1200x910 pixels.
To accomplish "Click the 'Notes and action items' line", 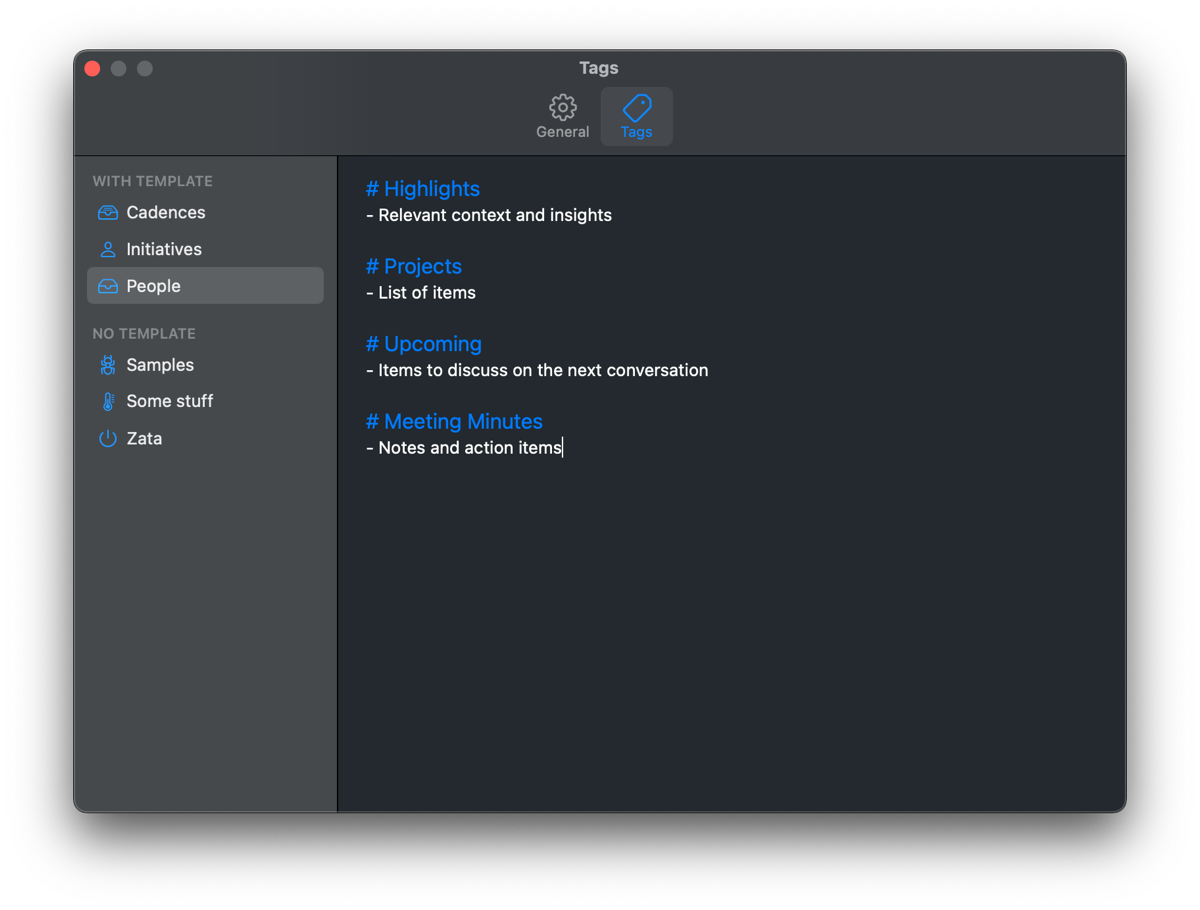I will pos(464,448).
